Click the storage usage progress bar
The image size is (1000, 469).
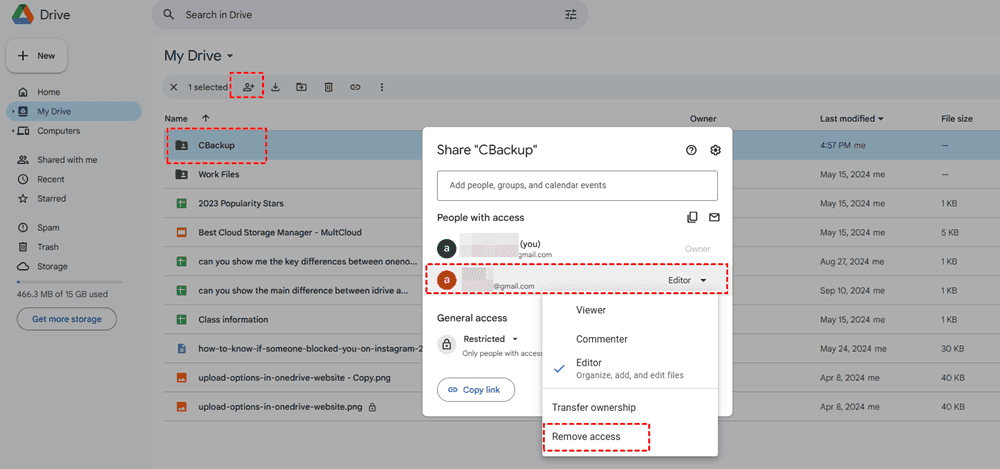70,281
